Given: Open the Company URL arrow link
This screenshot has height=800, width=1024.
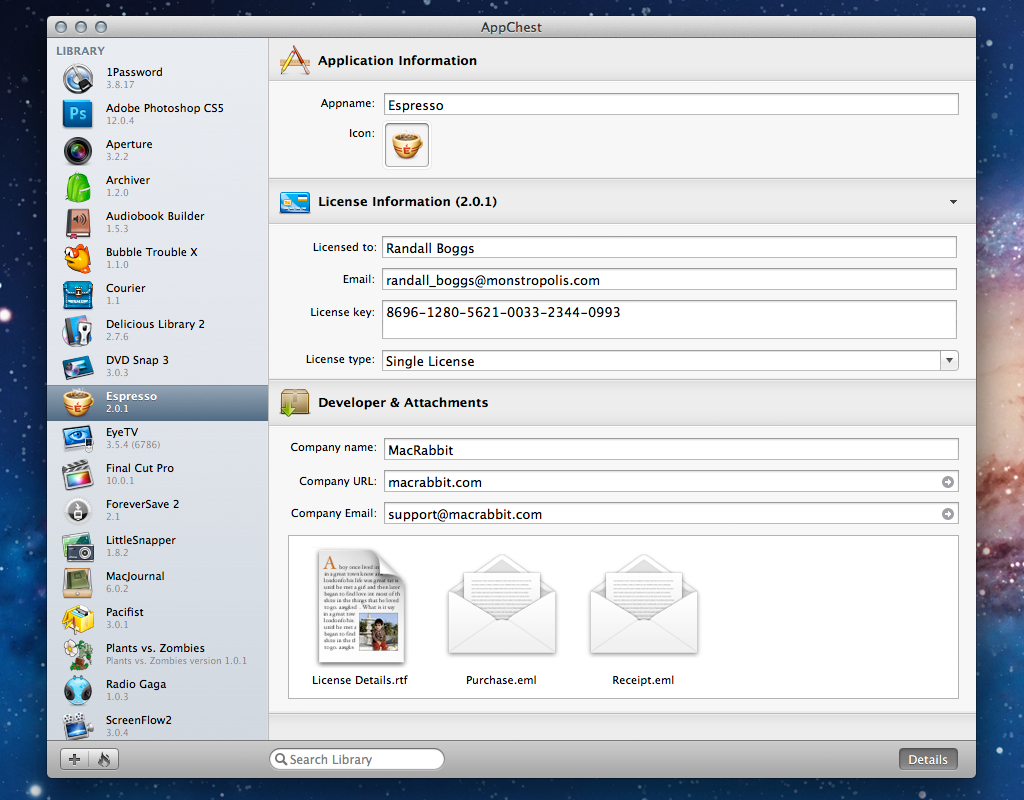Looking at the screenshot, I should point(948,482).
